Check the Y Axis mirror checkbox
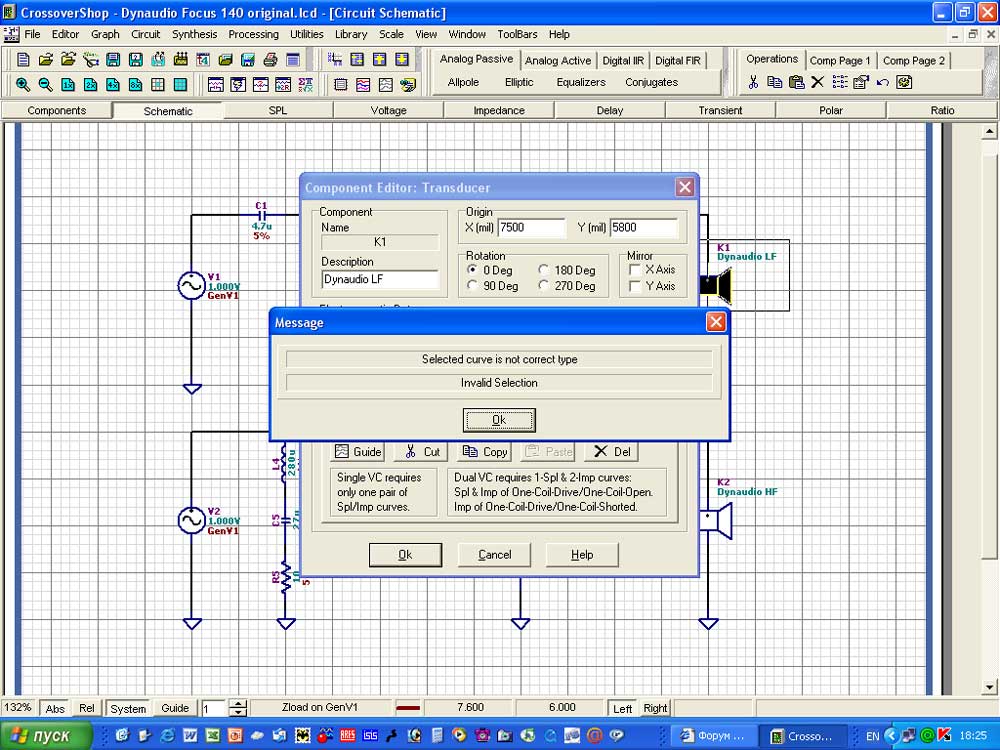This screenshot has height=750, width=1000. [635, 286]
